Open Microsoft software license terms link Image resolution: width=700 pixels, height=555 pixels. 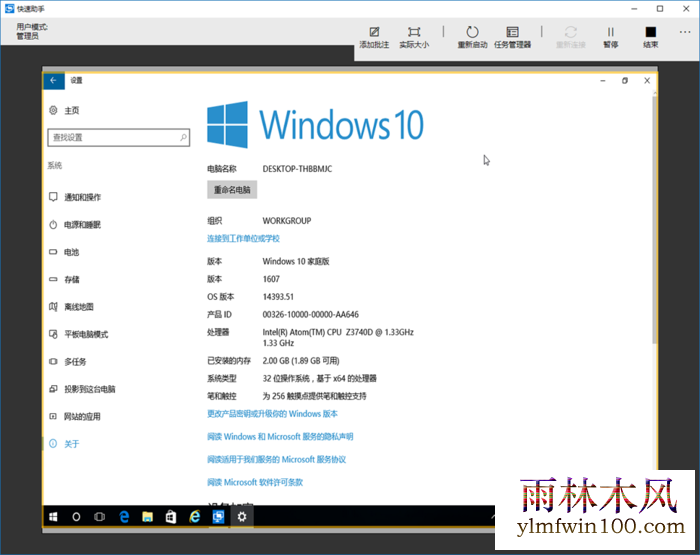[x=255, y=482]
